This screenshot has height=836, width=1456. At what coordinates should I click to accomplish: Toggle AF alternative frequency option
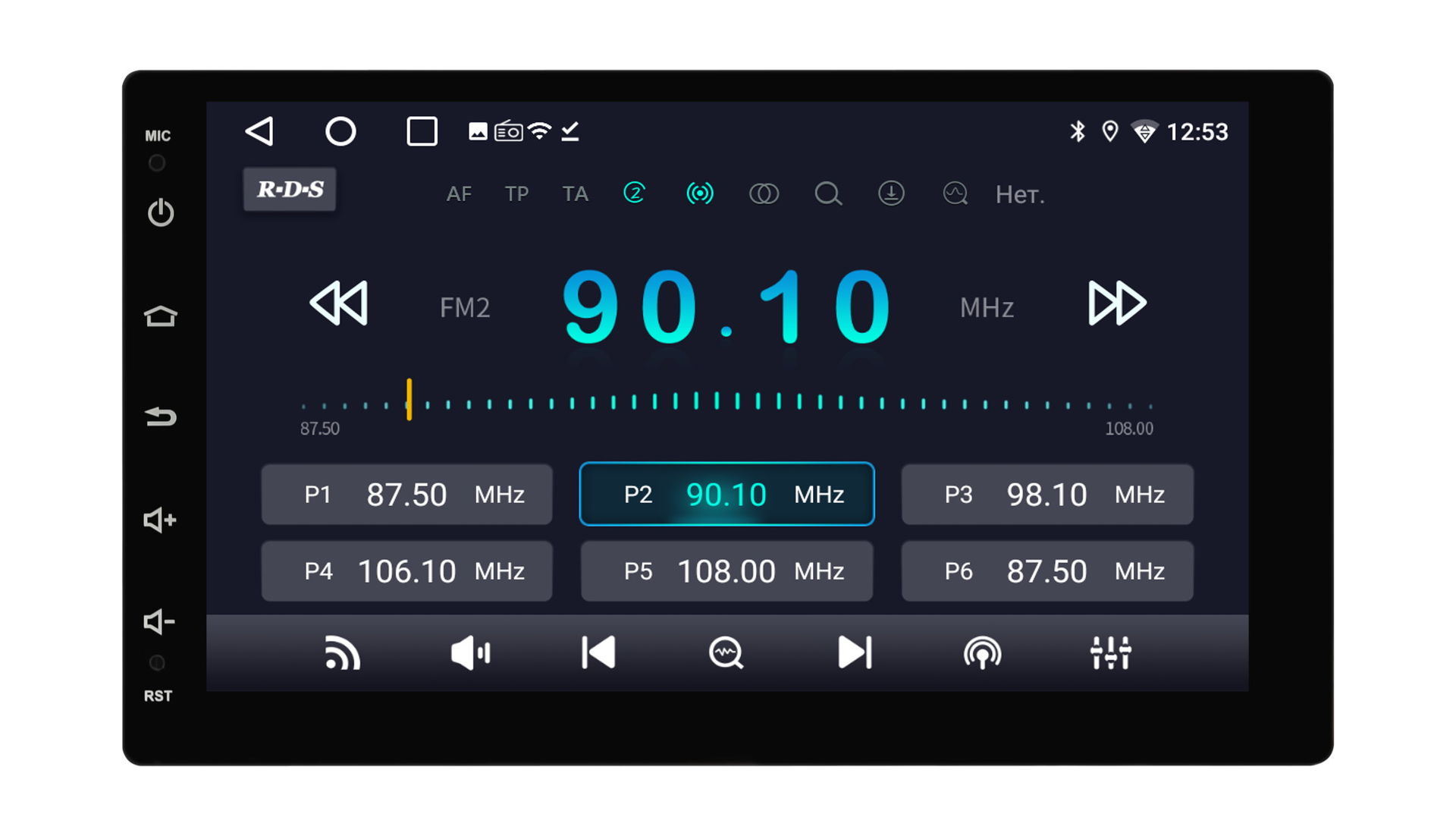click(459, 194)
